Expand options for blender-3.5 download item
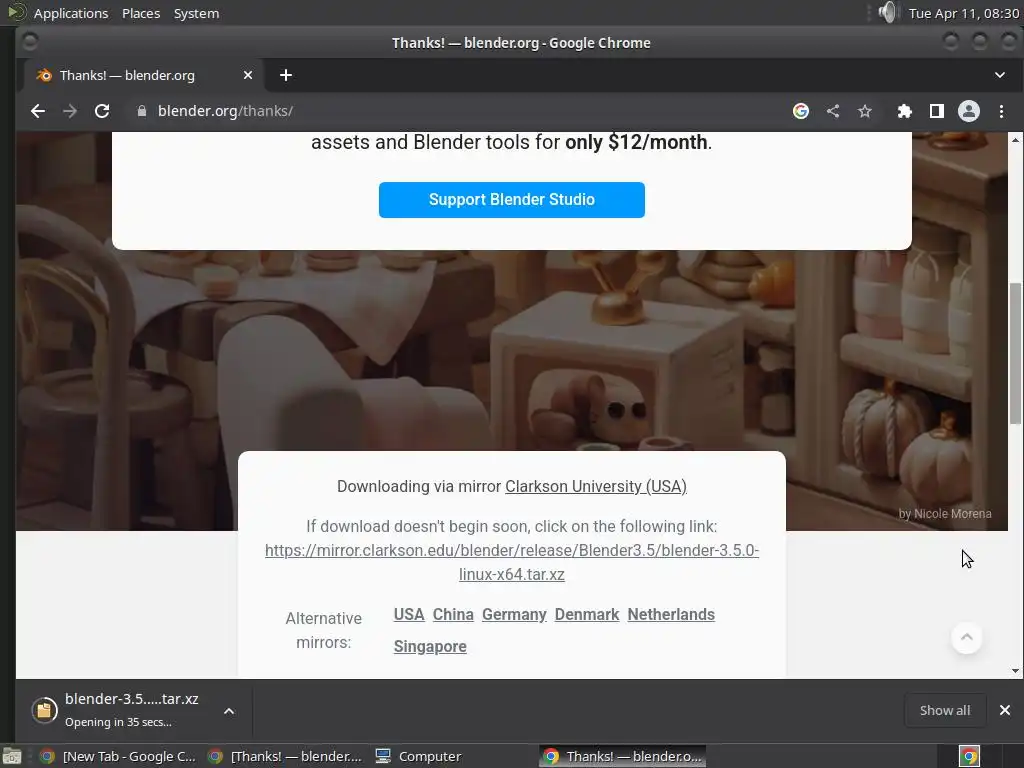The height and width of the screenshot is (768, 1024). coord(229,711)
